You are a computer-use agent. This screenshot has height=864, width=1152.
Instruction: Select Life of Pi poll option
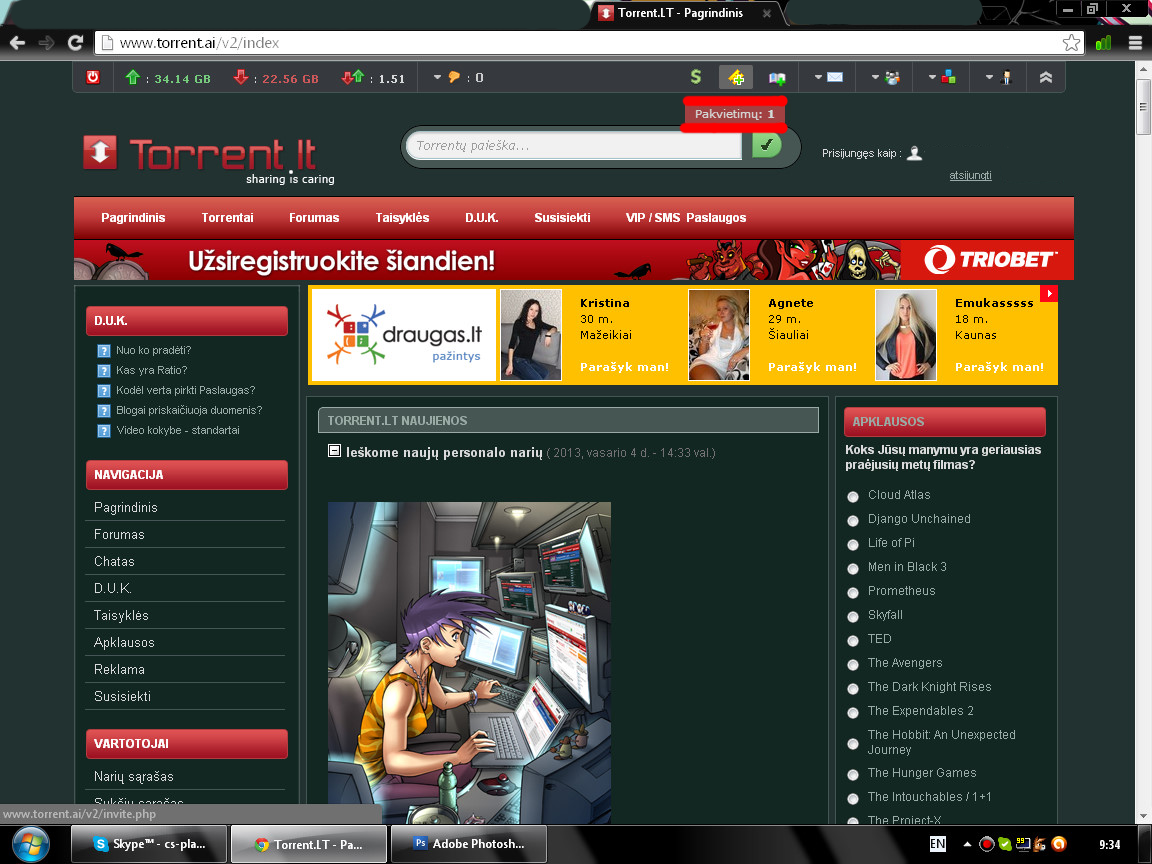(x=853, y=544)
